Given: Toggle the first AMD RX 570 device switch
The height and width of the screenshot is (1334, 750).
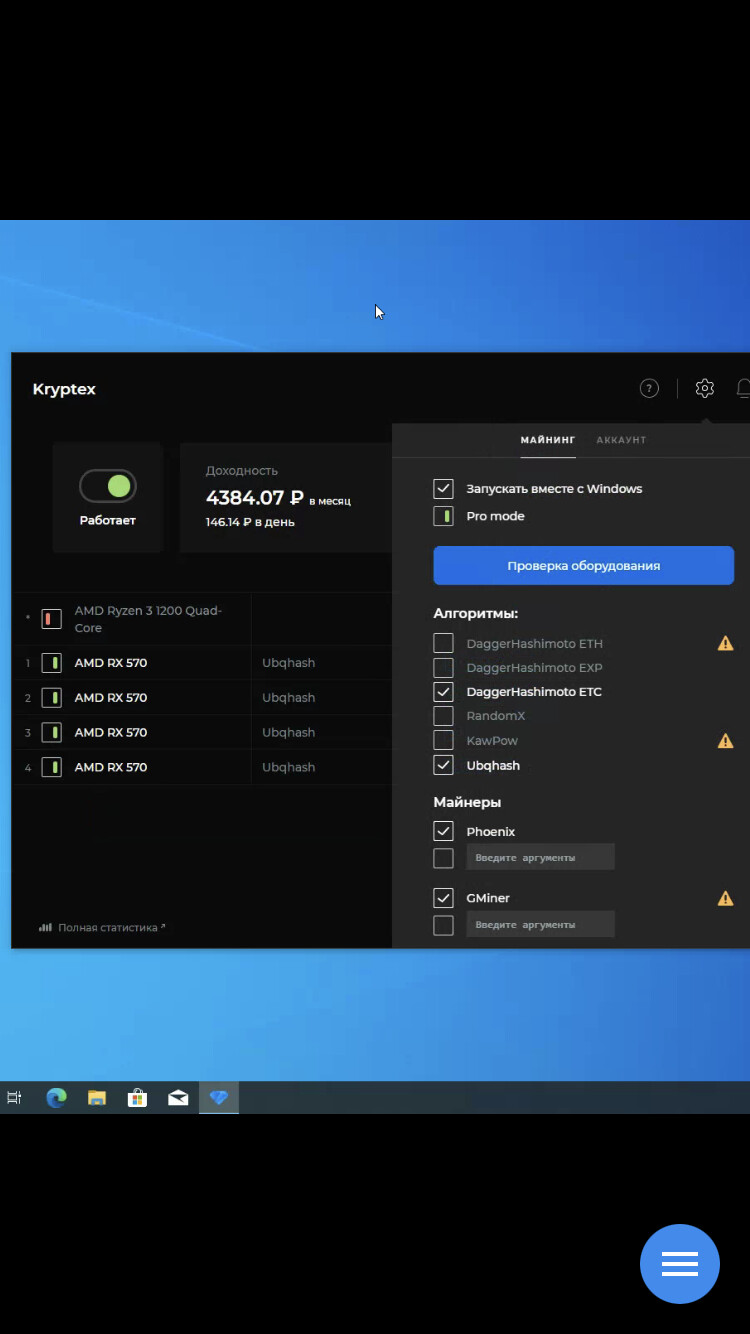Looking at the screenshot, I should tap(52, 663).
